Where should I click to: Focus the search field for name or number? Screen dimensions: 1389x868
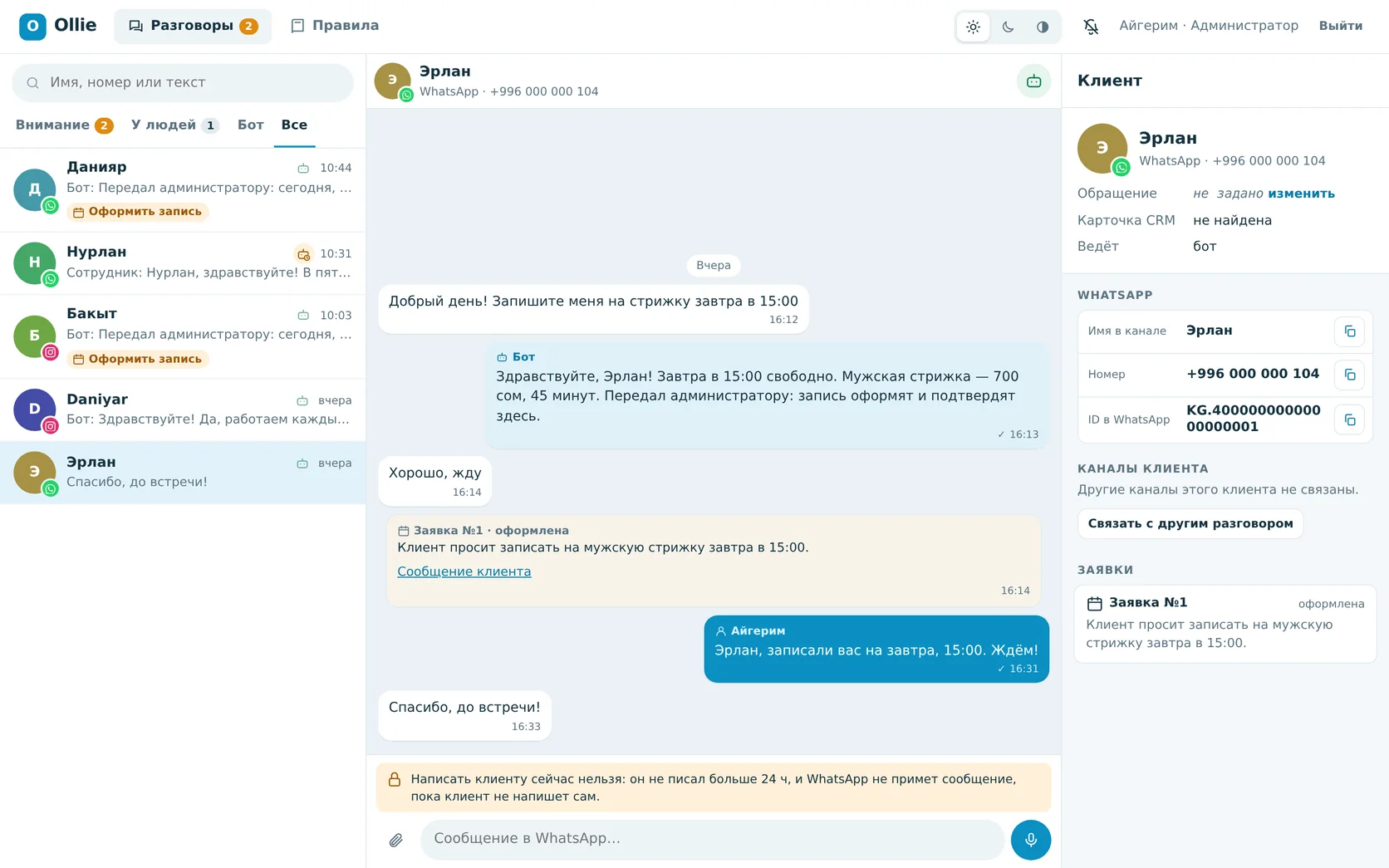coord(183,83)
